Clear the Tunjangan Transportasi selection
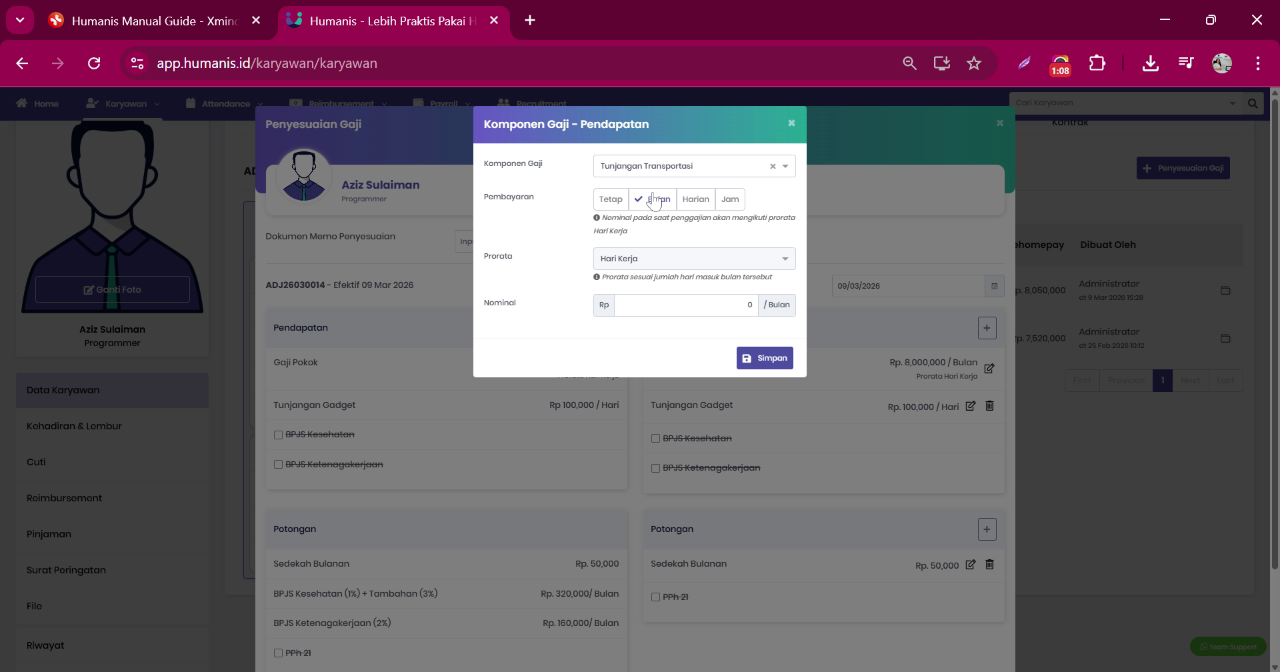 pyautogui.click(x=772, y=167)
